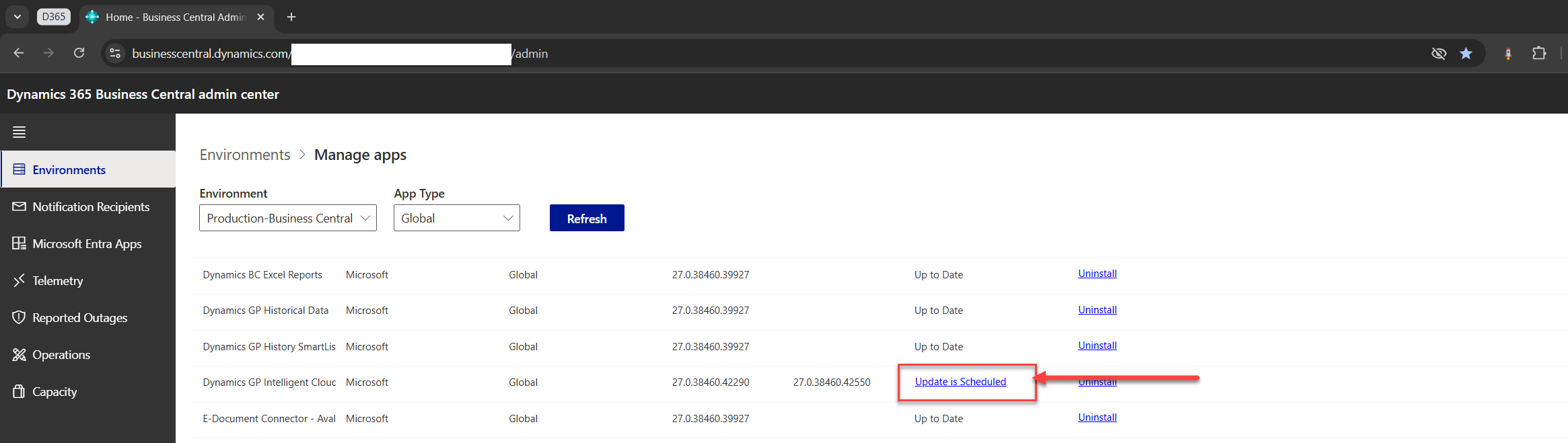Click Up to Date status for Excel Reports

pos(939,275)
